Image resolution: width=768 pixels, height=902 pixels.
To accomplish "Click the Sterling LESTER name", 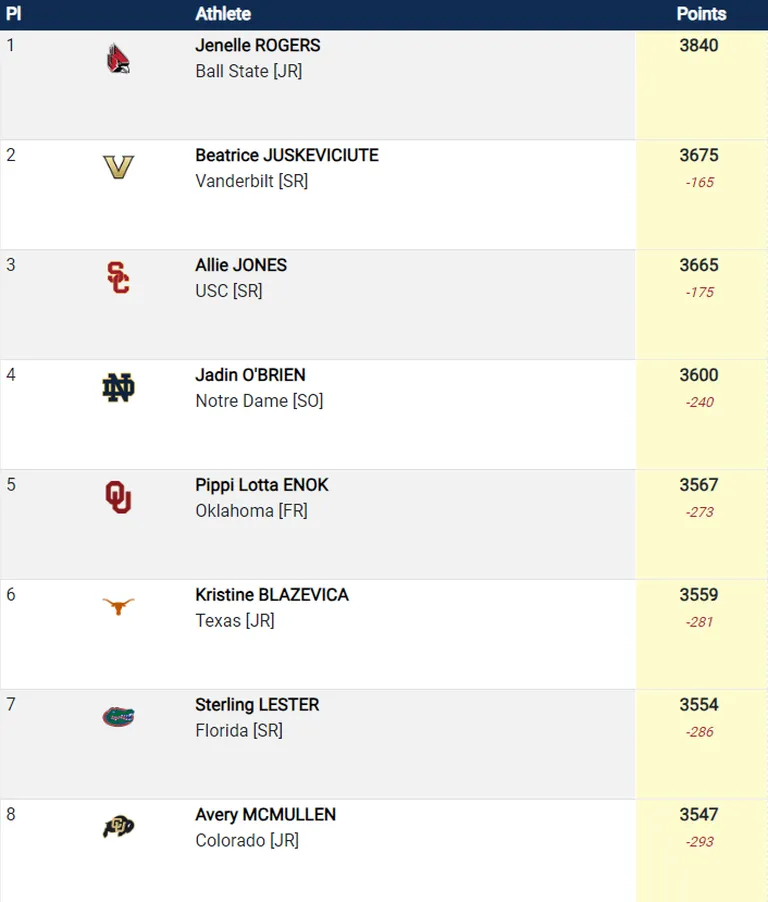I will 257,705.
